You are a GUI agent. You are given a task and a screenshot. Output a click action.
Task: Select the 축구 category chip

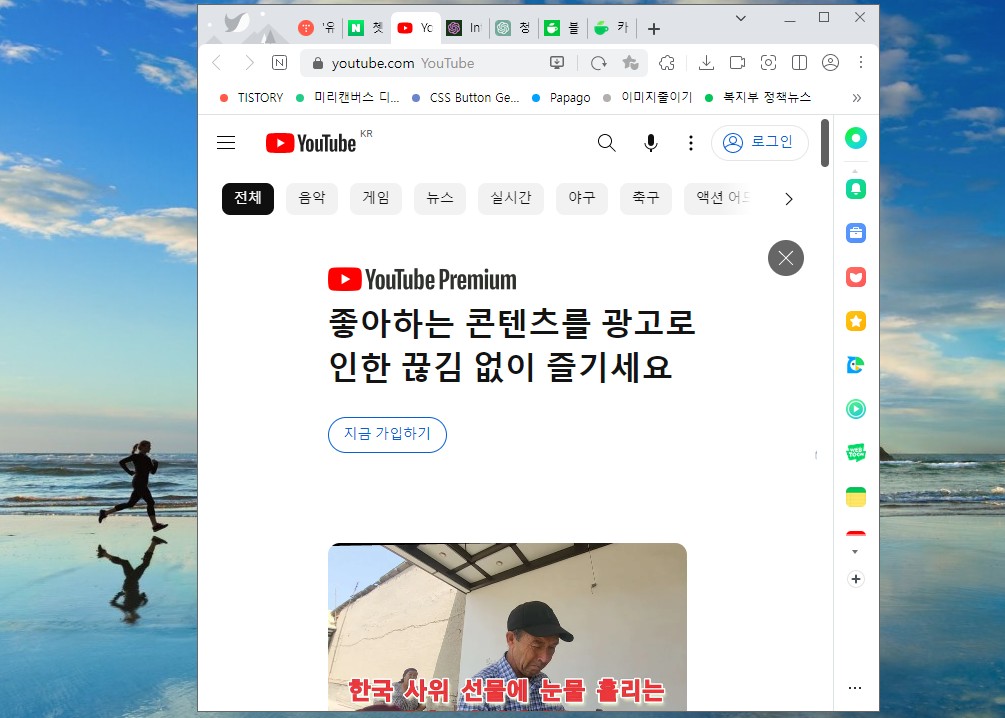(x=645, y=198)
